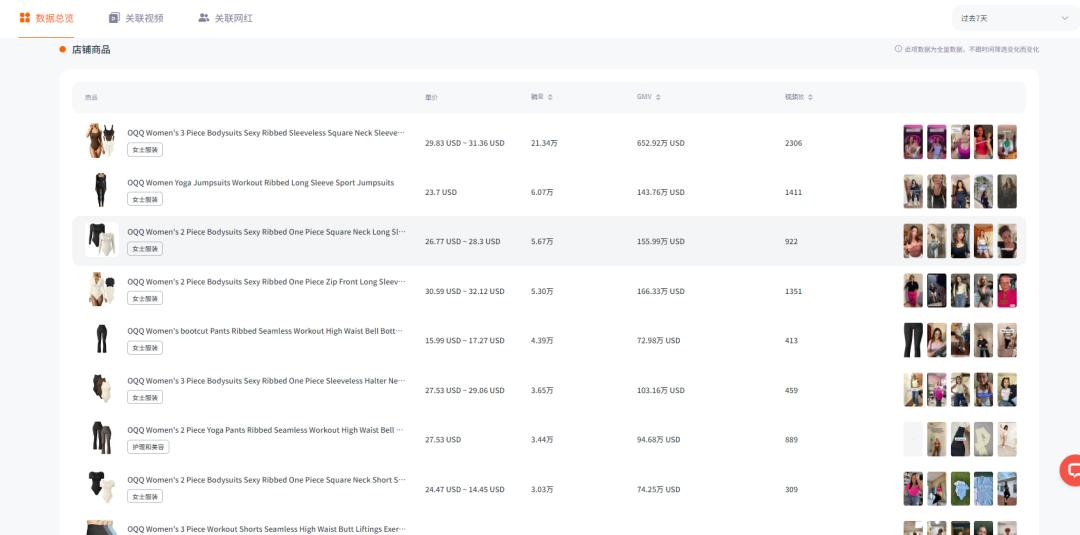Select the 155.99万 USD GMV value
Viewport: 1080px width, 535px height.
pos(661,242)
